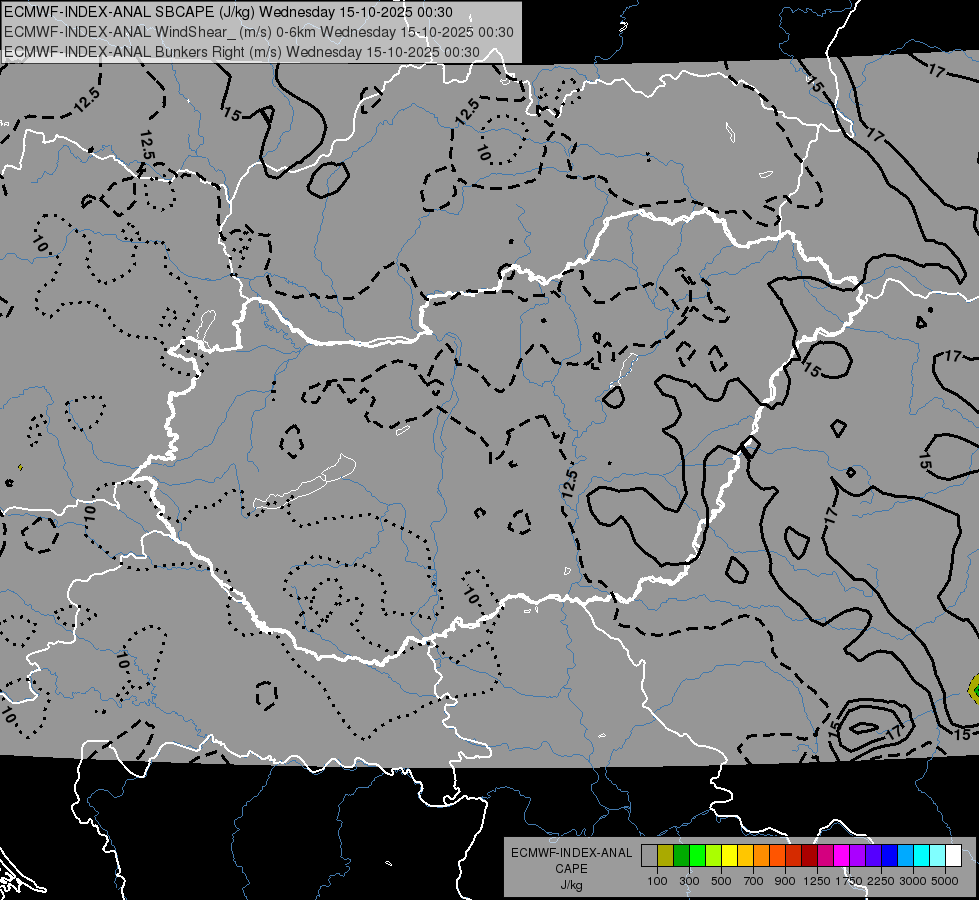Click the 100 legend scale label
Image resolution: width=979 pixels, height=900 pixels.
click(x=657, y=881)
